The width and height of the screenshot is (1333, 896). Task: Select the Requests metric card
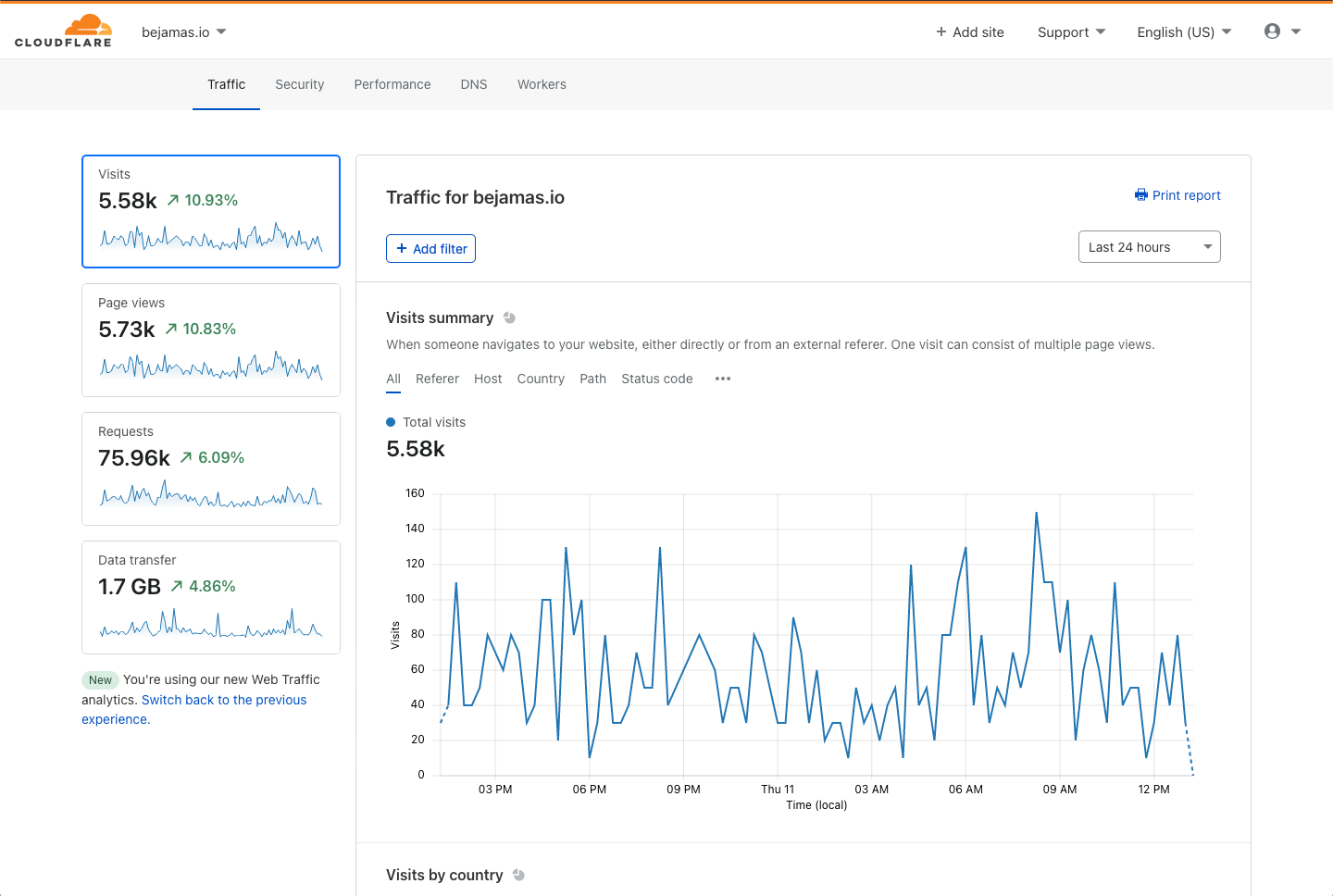click(x=211, y=468)
